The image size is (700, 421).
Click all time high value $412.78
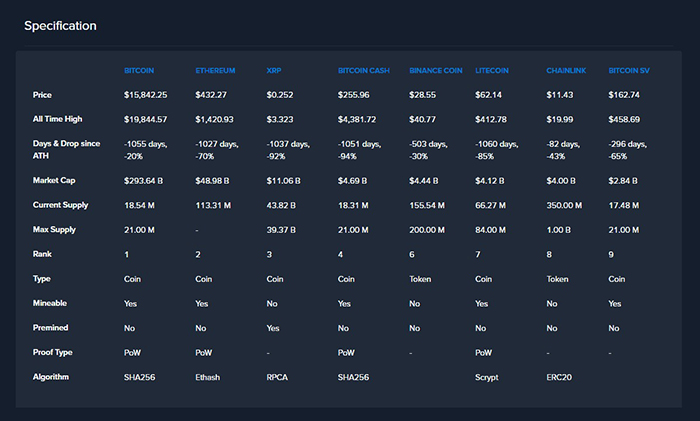point(491,120)
